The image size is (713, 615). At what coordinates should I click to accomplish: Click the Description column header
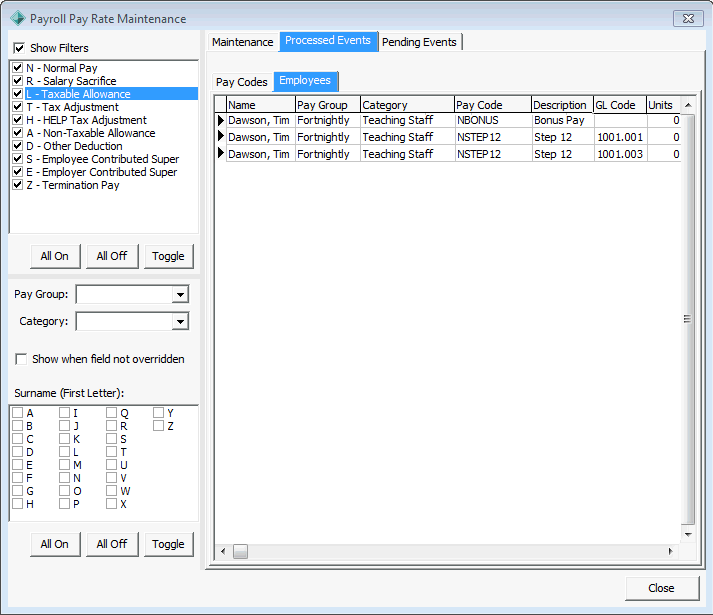click(x=562, y=105)
